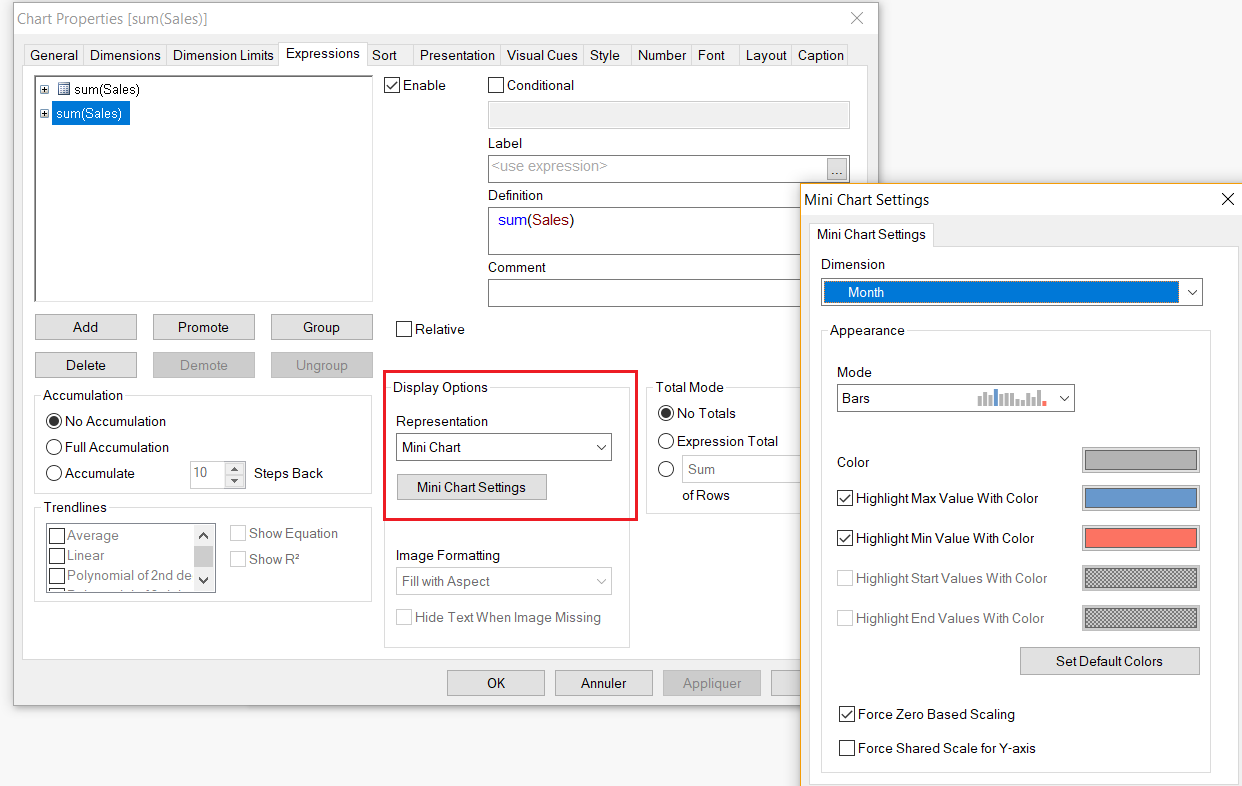Click the ellipsis button beside Label field
The height and width of the screenshot is (786, 1242).
837,169
